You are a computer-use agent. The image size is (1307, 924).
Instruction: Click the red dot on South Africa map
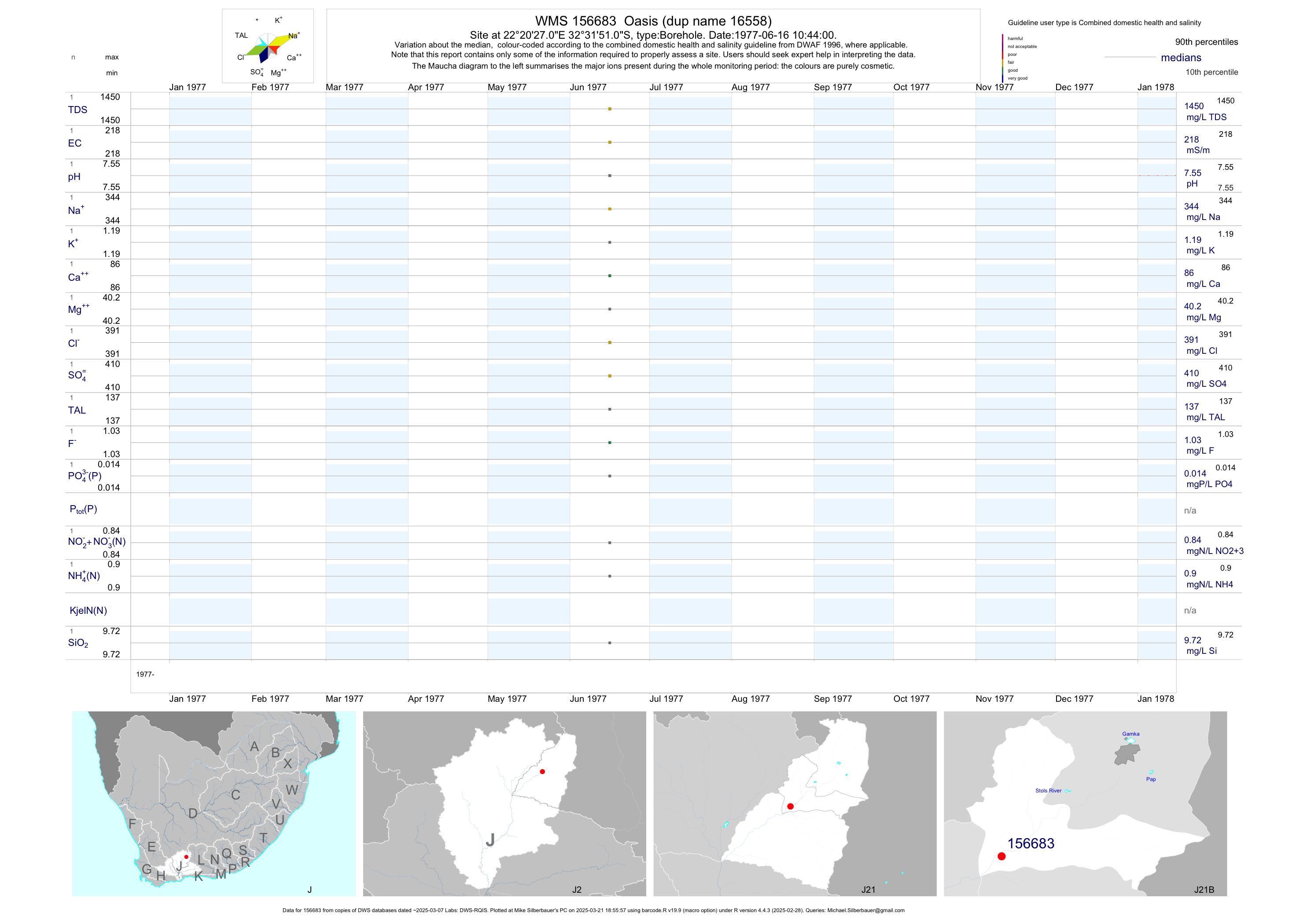[x=186, y=857]
